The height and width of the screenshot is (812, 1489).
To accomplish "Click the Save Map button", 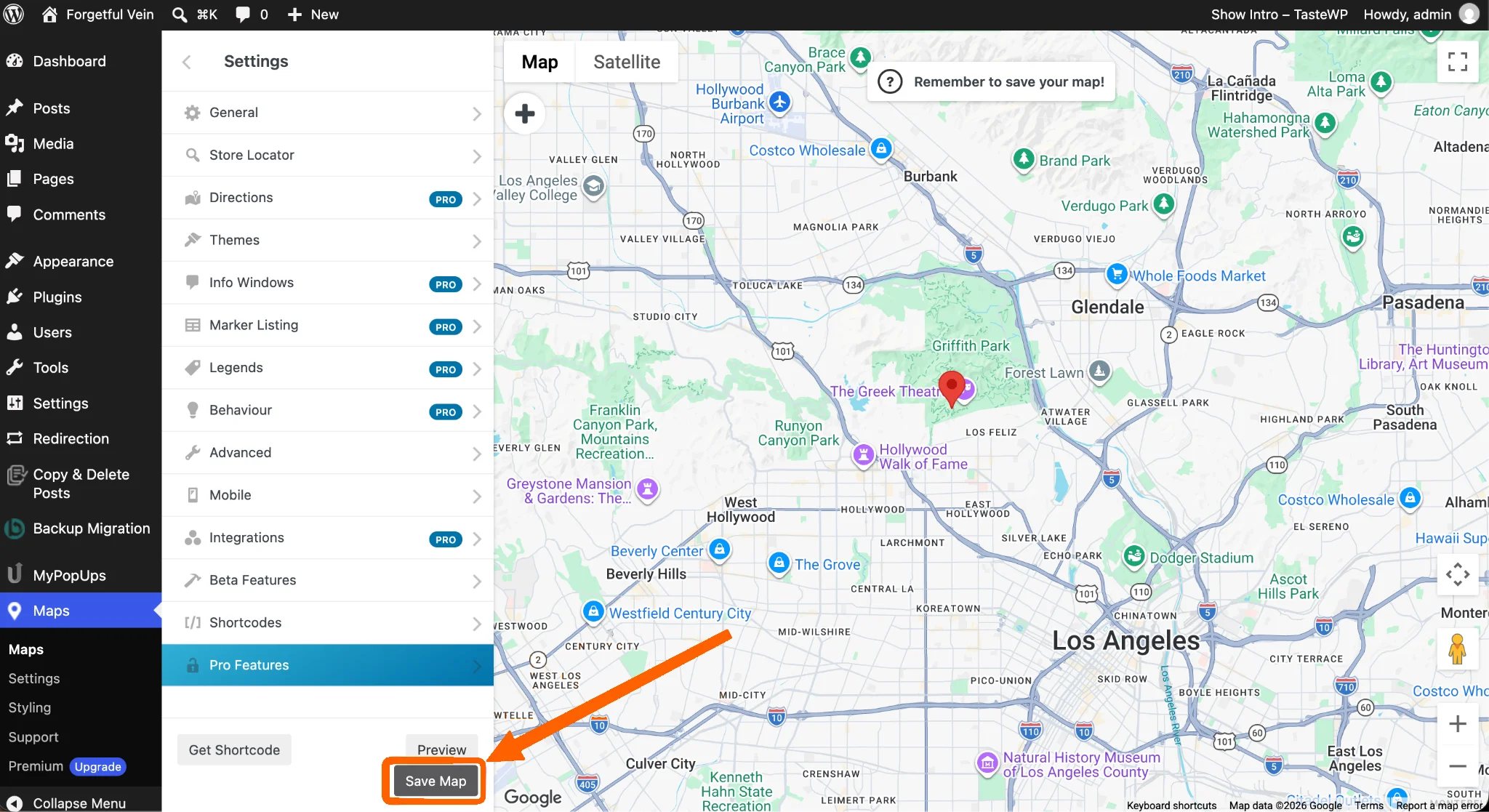I will [436, 781].
